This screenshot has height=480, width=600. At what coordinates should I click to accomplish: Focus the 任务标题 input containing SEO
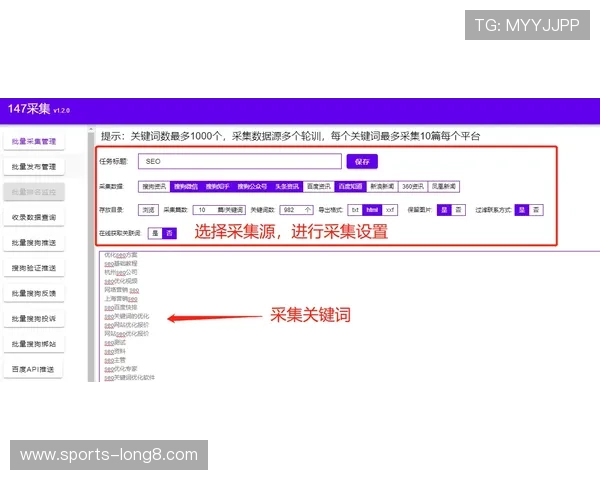point(240,161)
